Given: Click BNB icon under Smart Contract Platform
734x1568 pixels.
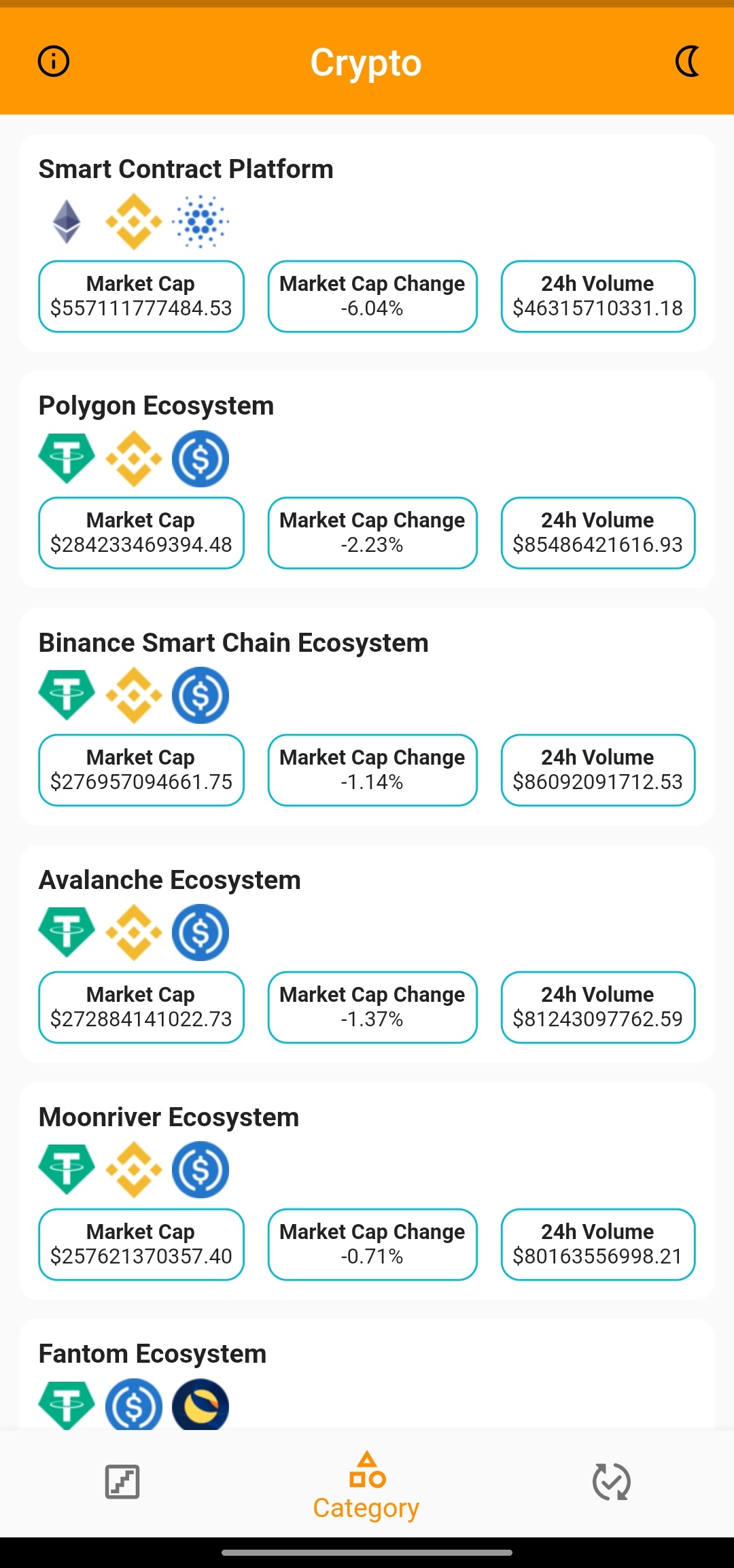Looking at the screenshot, I should tap(134, 222).
